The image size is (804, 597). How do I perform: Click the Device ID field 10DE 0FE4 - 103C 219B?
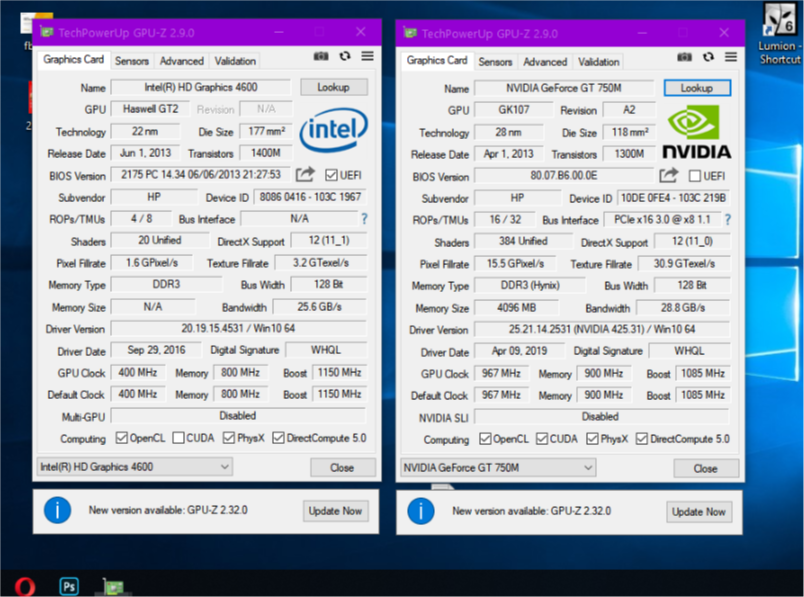pyautogui.click(x=673, y=198)
